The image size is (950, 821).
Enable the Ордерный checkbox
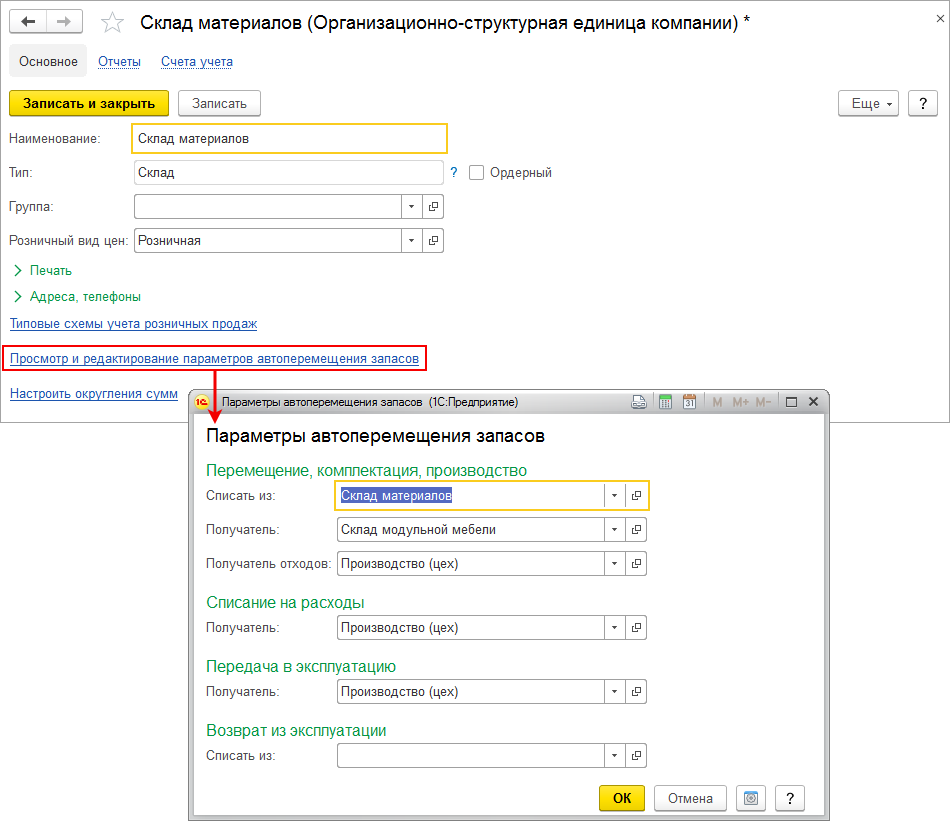[x=477, y=172]
